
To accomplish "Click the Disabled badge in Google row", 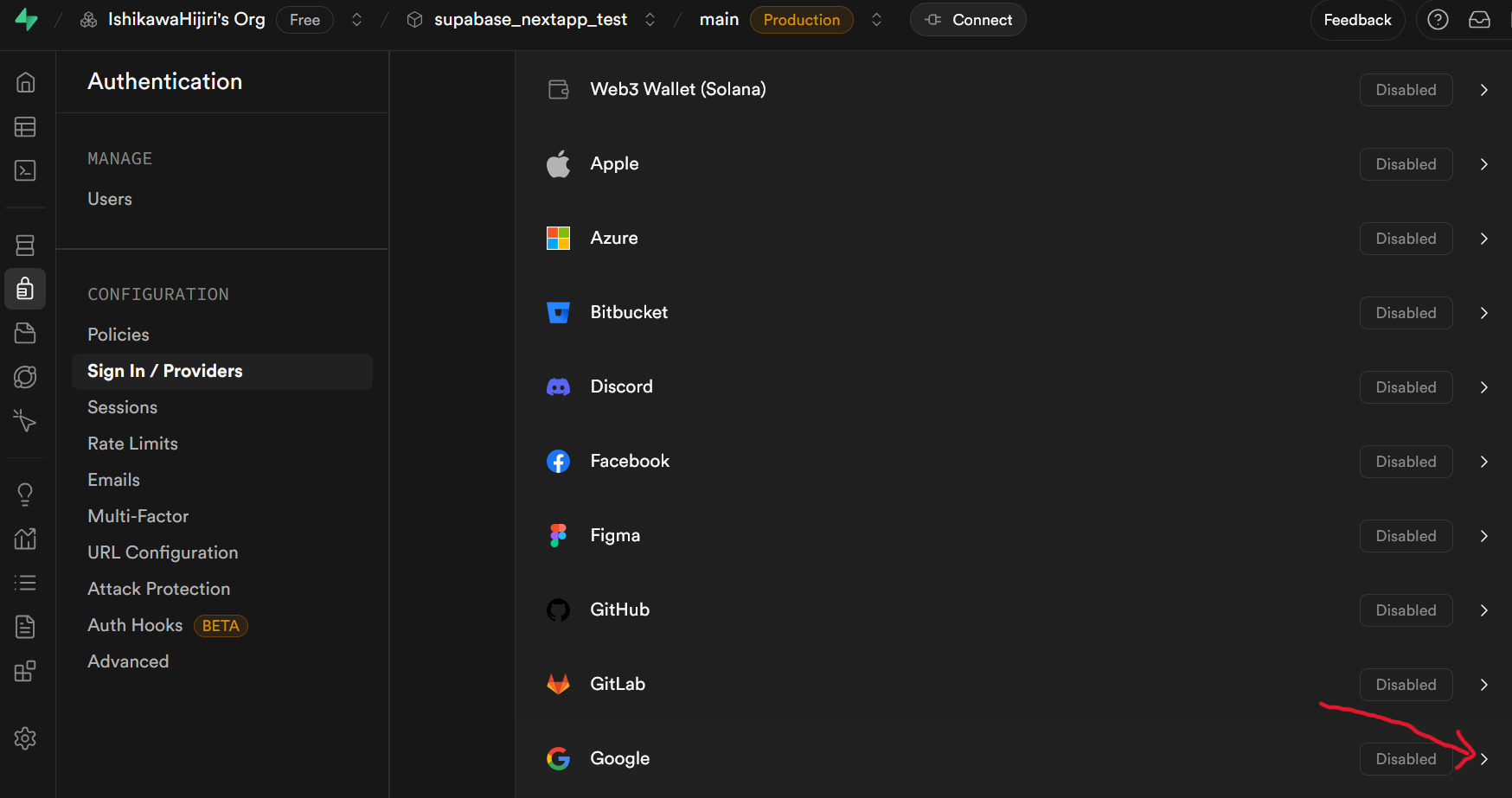I will point(1406,759).
